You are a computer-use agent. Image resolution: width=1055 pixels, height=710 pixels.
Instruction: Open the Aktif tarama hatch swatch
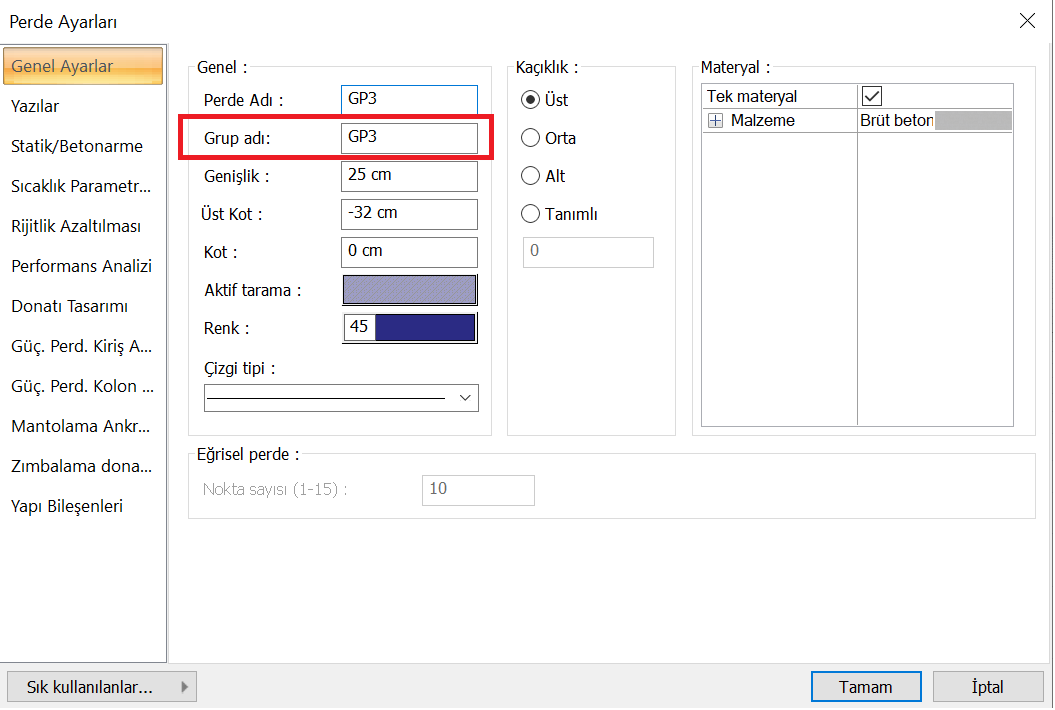click(409, 290)
